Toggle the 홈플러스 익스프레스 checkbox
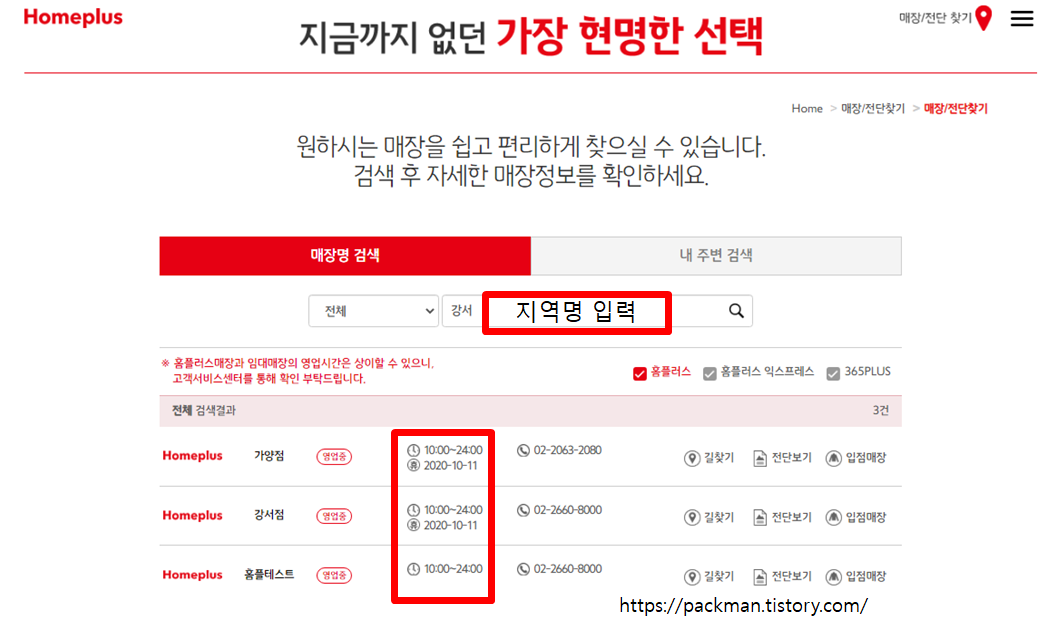The height and width of the screenshot is (619, 1041). pyautogui.click(x=710, y=374)
